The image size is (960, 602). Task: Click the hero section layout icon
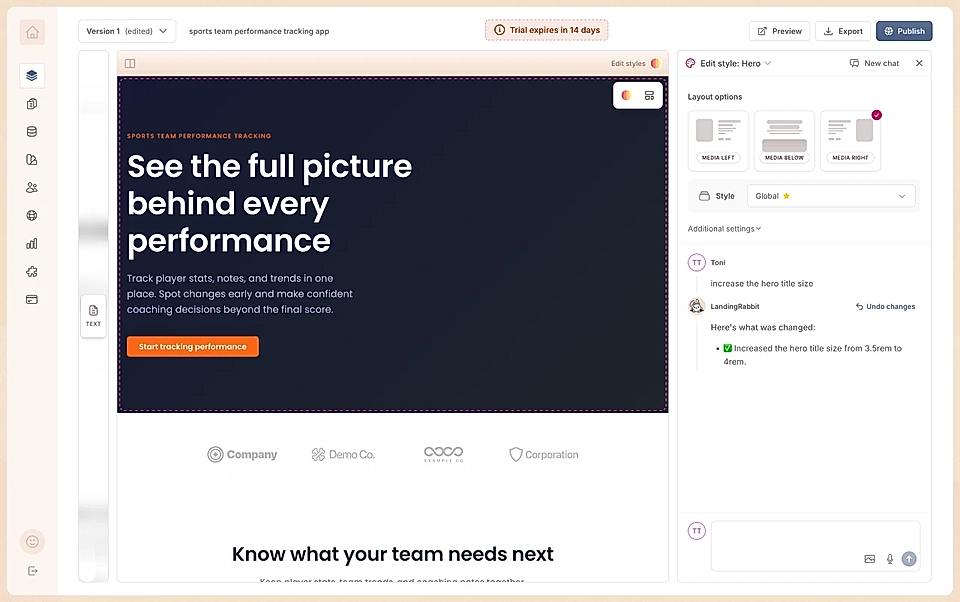pyautogui.click(x=650, y=96)
